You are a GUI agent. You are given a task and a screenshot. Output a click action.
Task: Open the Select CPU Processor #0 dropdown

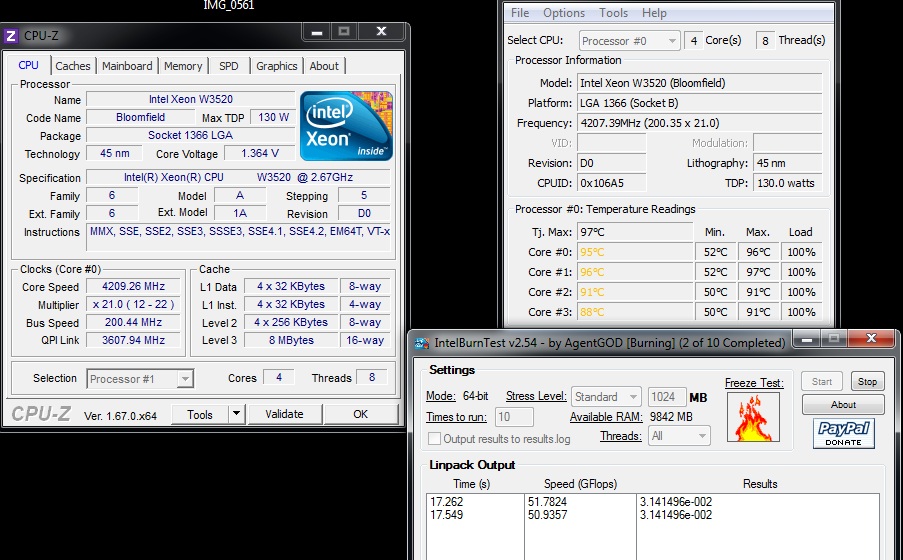click(628, 41)
